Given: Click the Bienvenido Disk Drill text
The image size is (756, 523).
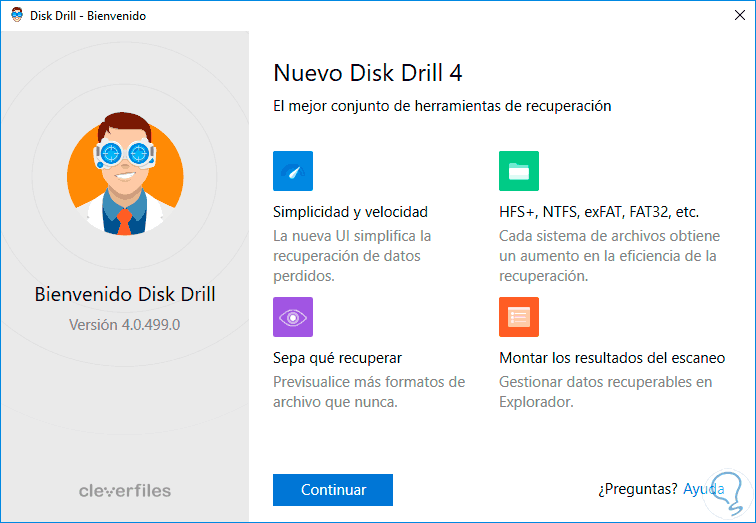Looking at the screenshot, I should click(125, 294).
